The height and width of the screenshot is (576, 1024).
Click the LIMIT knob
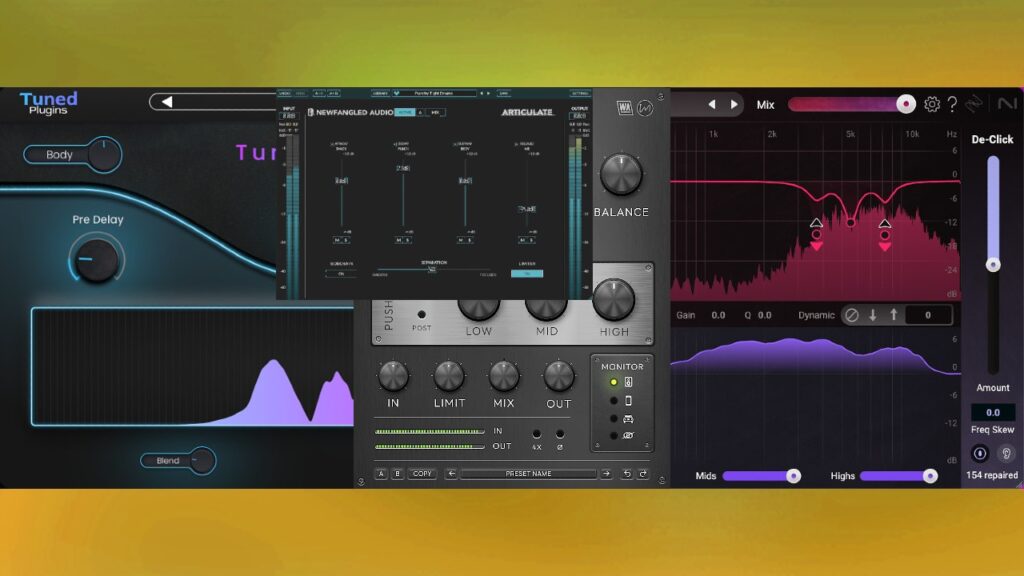[449, 376]
